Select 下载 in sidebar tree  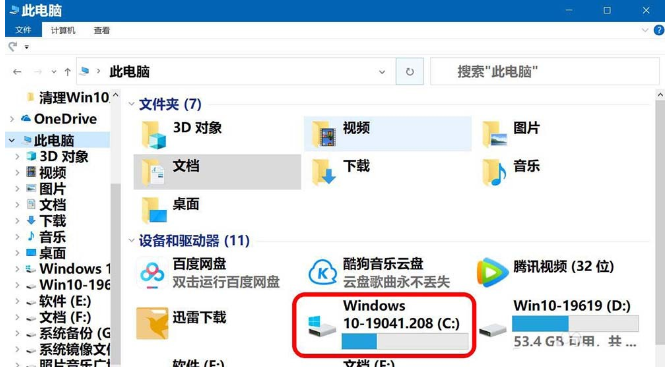[x=53, y=221]
